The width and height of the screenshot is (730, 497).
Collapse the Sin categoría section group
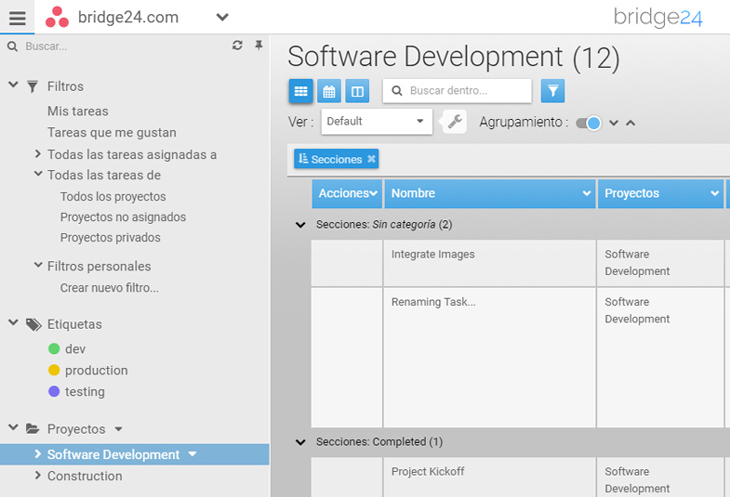point(301,225)
